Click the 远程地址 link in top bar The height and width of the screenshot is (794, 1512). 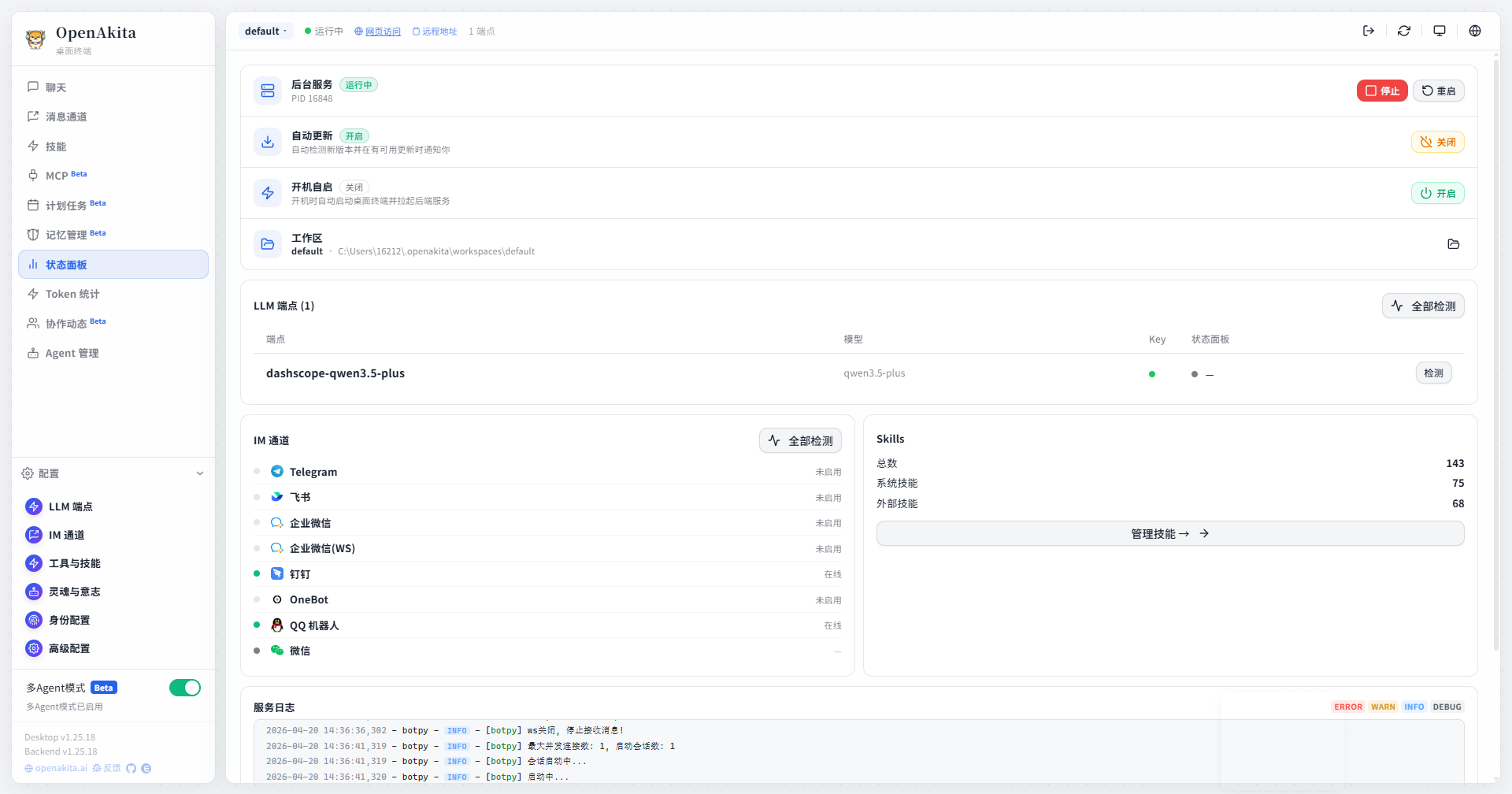click(435, 32)
